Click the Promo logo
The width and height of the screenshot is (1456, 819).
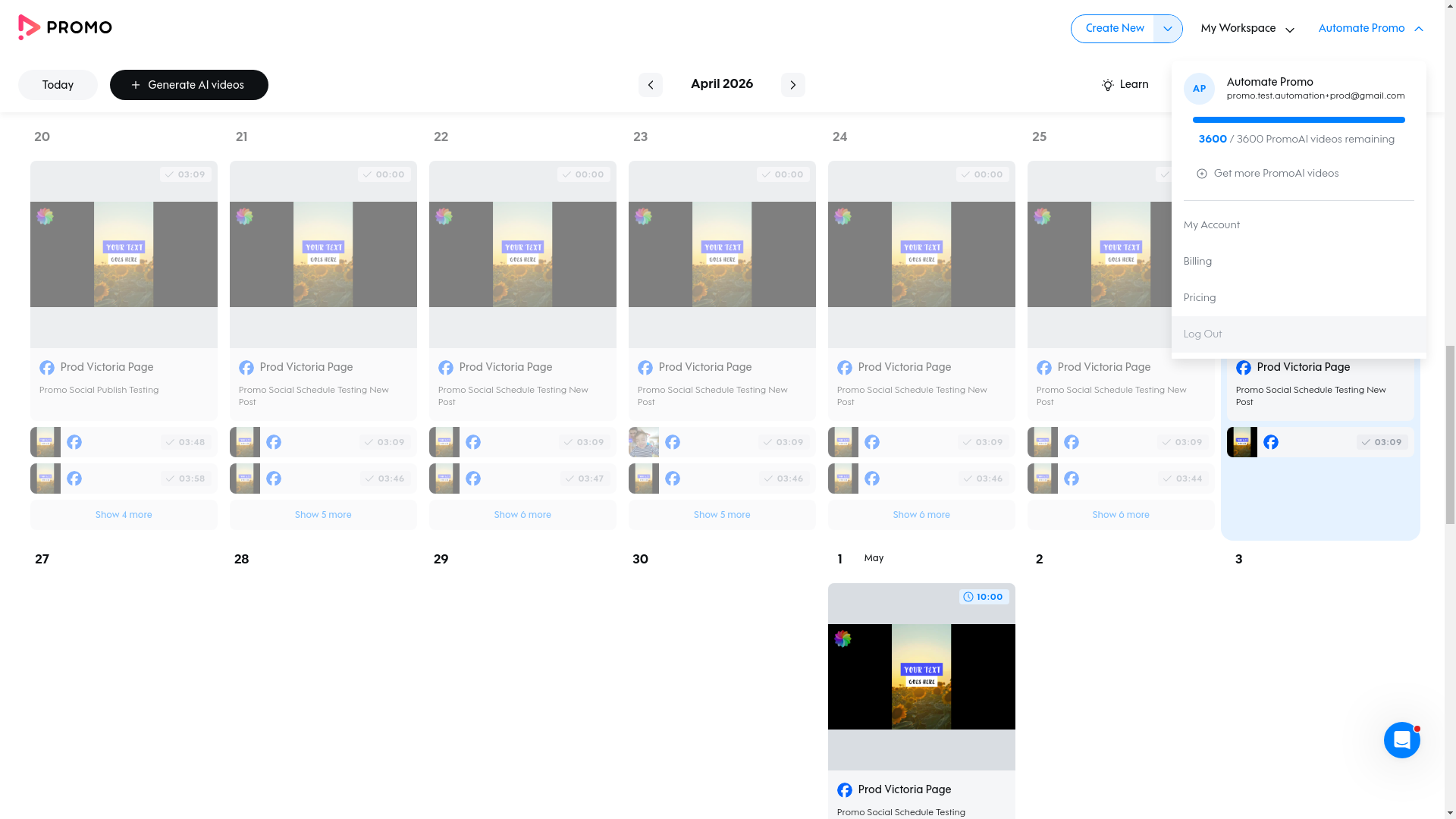(x=65, y=27)
